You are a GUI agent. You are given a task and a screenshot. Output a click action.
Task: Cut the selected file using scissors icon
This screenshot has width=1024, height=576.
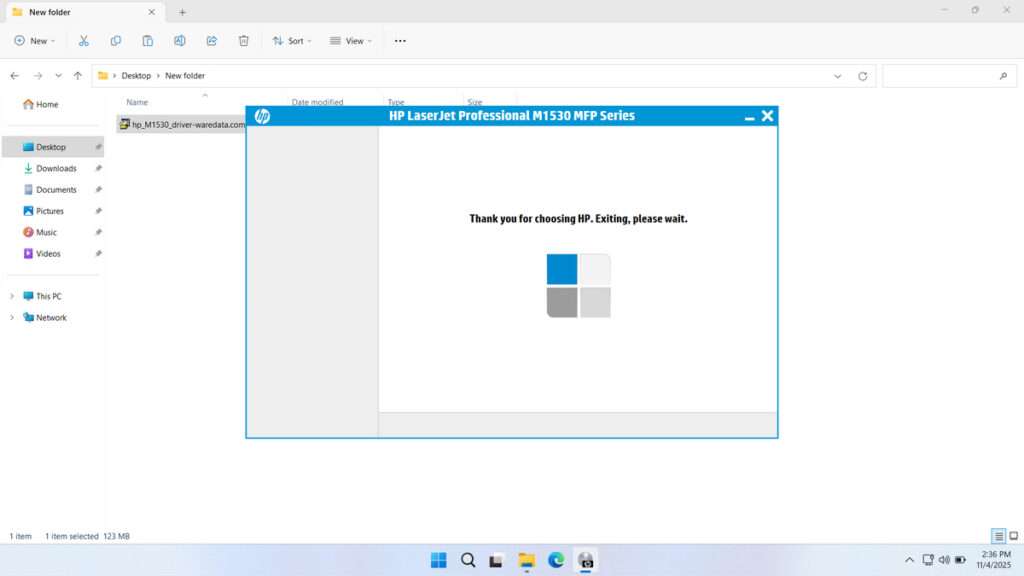click(84, 40)
